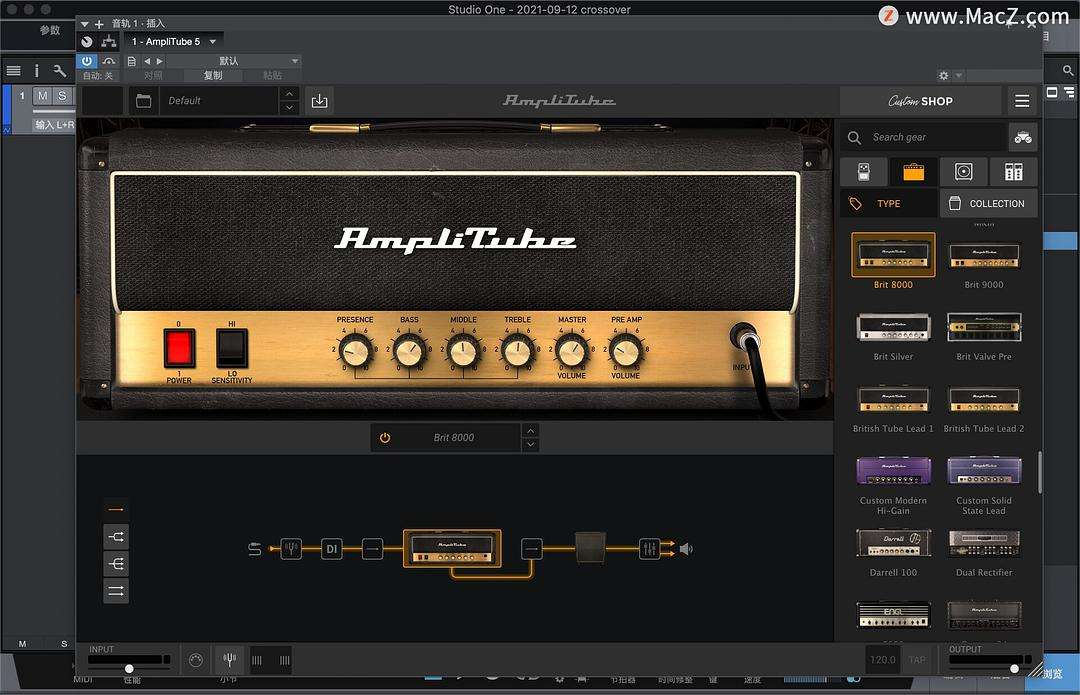Click the TAP tempo button
The image size is (1080, 695).
click(917, 660)
